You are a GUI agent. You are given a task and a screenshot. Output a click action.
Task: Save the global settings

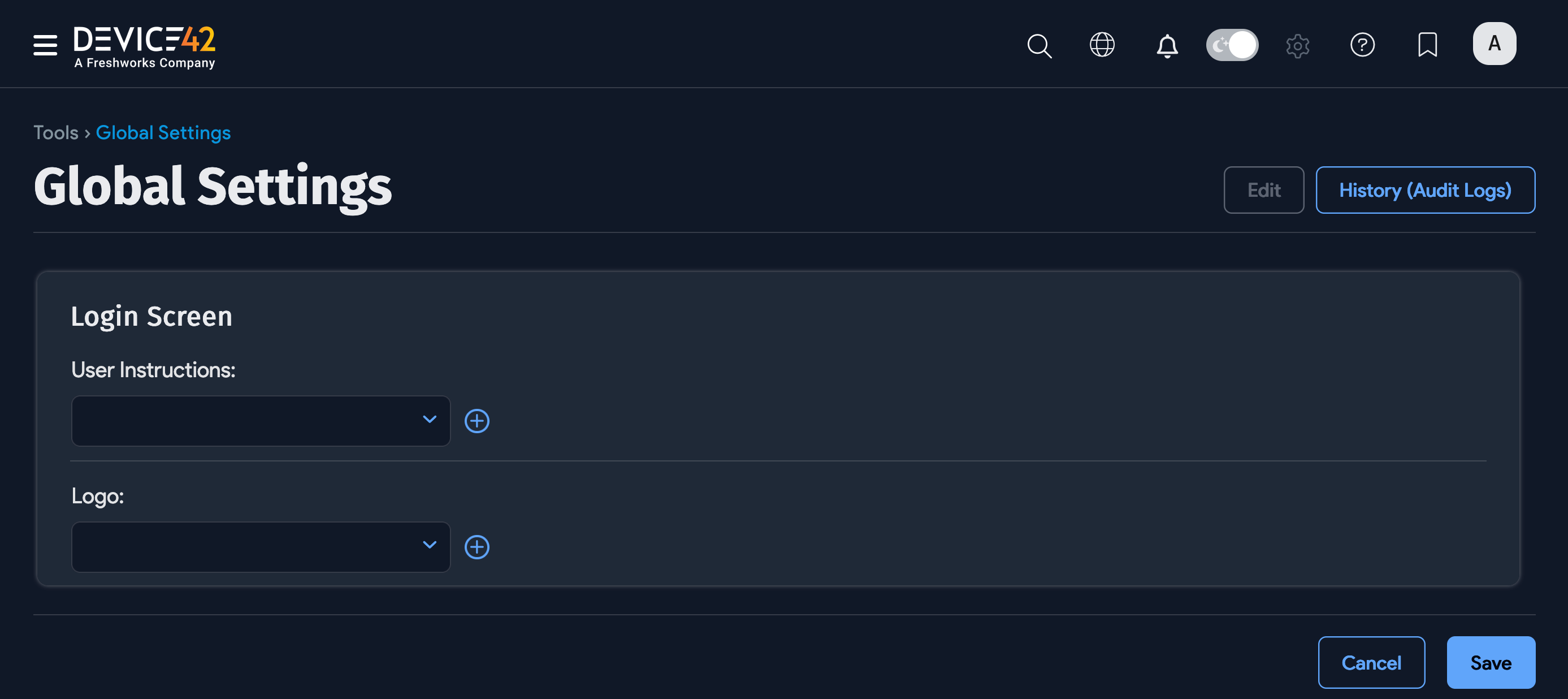tap(1491, 662)
